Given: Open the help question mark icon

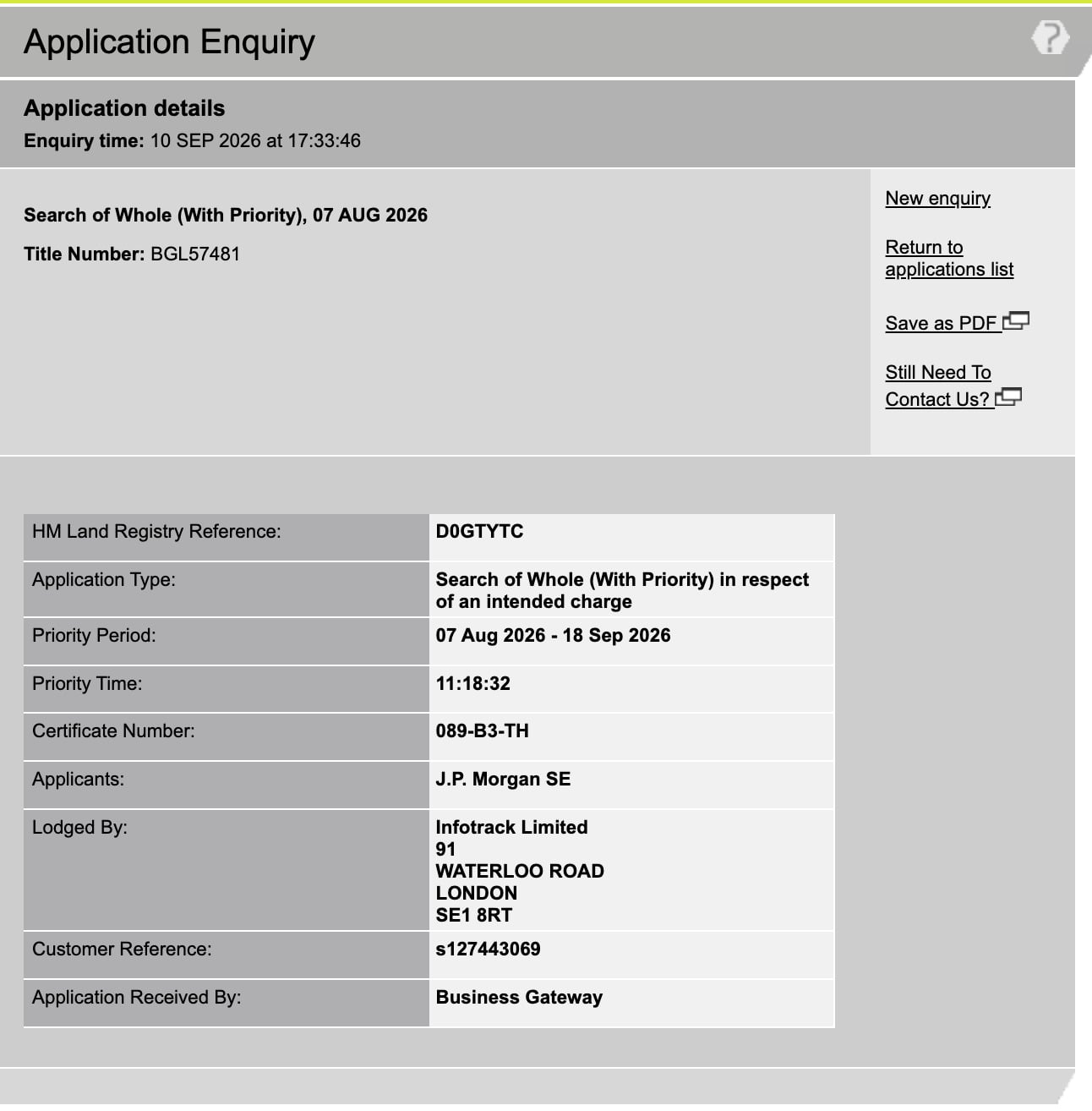Looking at the screenshot, I should pyautogui.click(x=1051, y=38).
